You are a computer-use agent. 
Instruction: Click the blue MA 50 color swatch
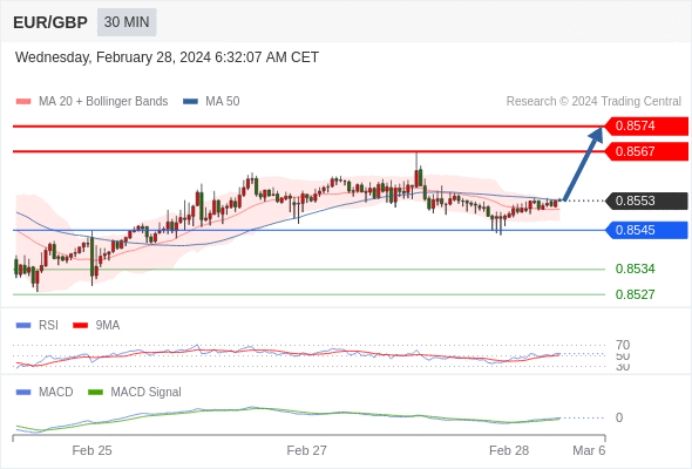[191, 101]
